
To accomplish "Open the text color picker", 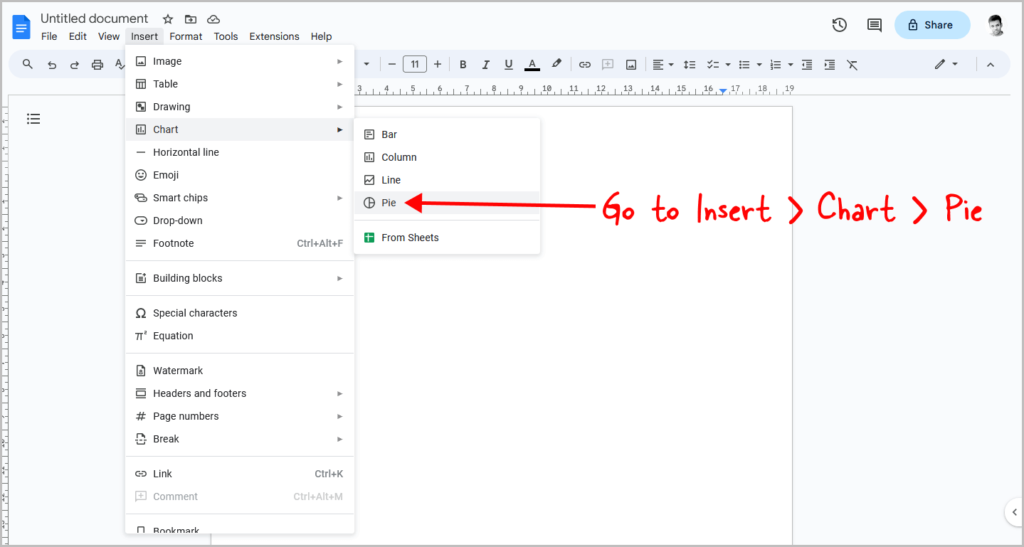I will pos(532,65).
